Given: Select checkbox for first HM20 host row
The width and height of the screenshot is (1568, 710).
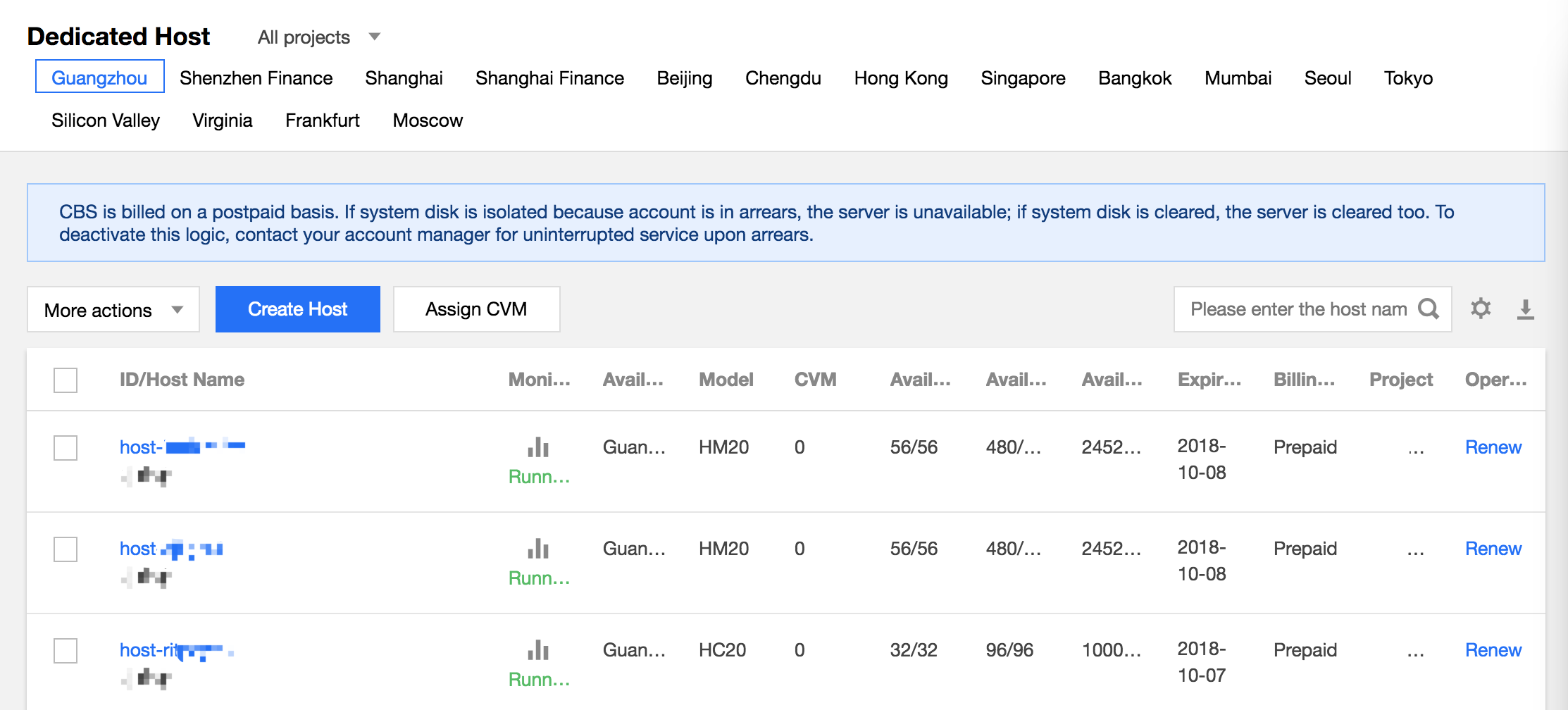Looking at the screenshot, I should tap(66, 448).
